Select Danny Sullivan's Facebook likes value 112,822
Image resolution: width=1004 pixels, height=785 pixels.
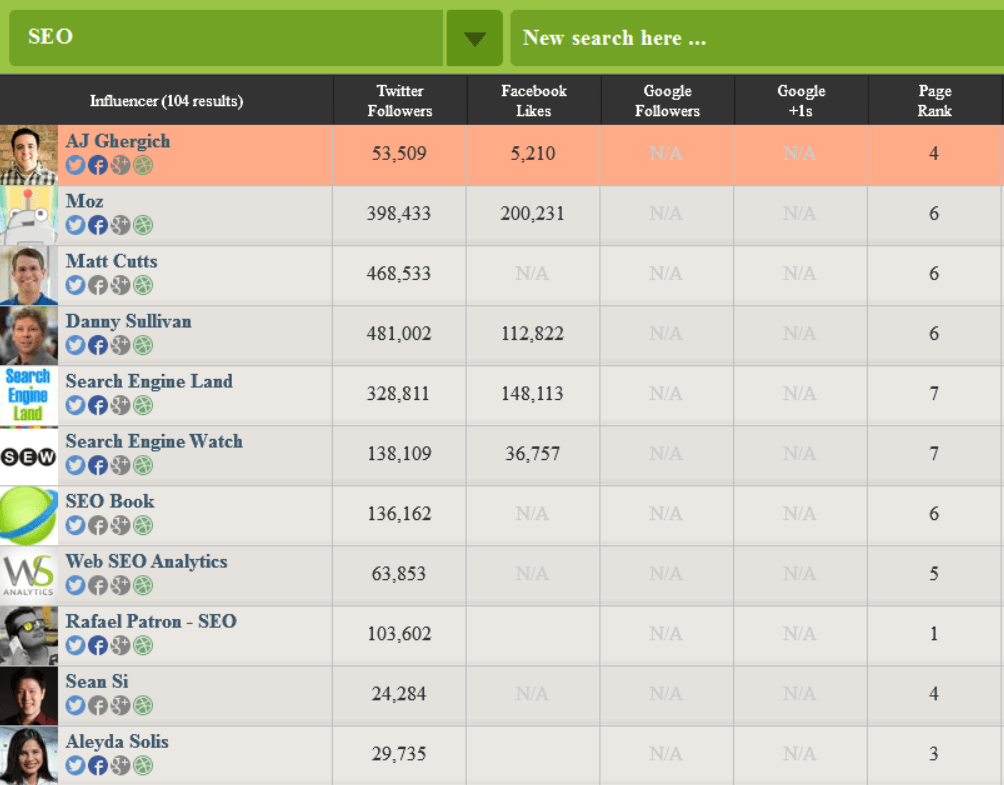[x=533, y=334]
